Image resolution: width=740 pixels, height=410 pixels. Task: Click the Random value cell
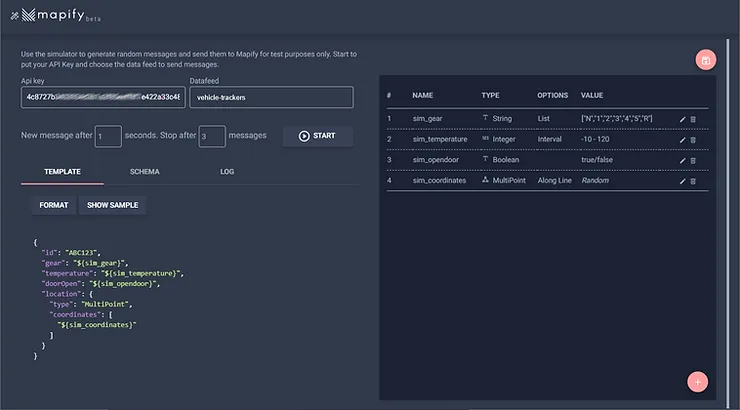click(x=595, y=181)
